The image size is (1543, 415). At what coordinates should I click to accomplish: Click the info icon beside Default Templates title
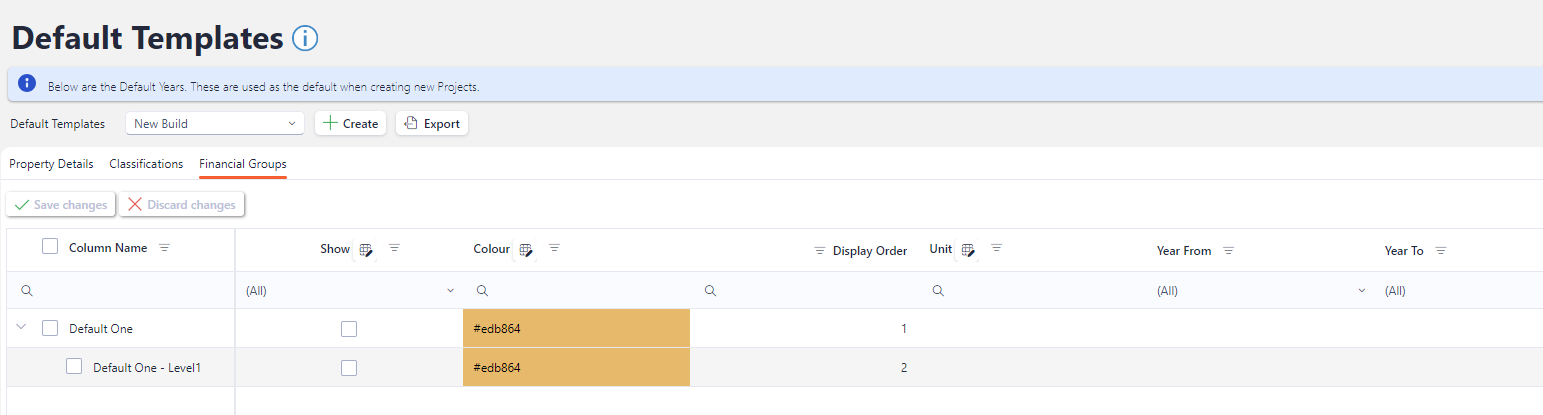[x=305, y=39]
